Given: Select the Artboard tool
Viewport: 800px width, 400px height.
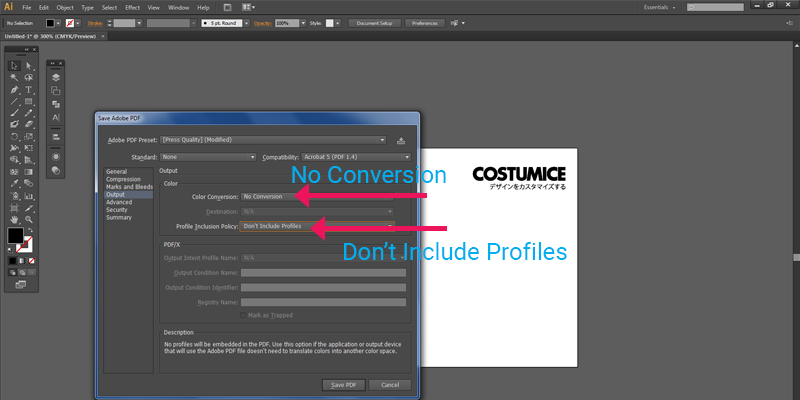Looking at the screenshot, I should point(14,208).
